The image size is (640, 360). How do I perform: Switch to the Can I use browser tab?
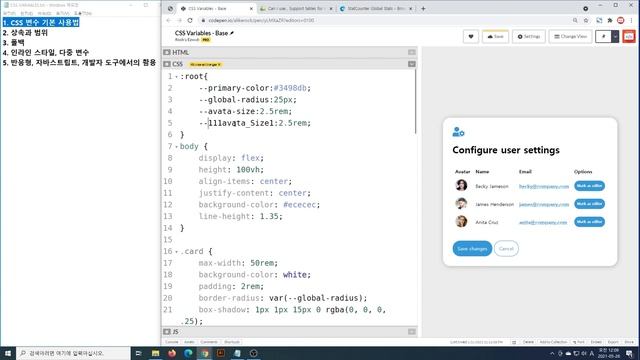pos(296,9)
